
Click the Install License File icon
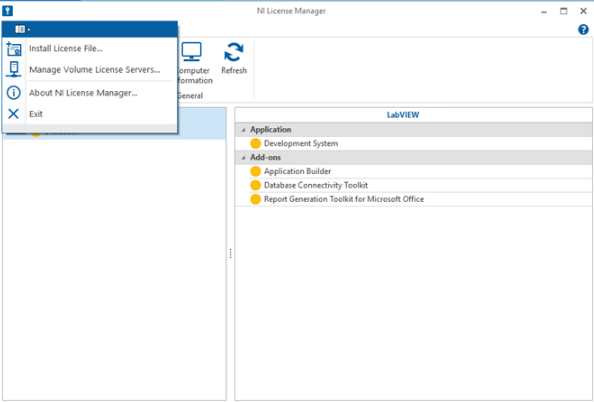pos(14,49)
